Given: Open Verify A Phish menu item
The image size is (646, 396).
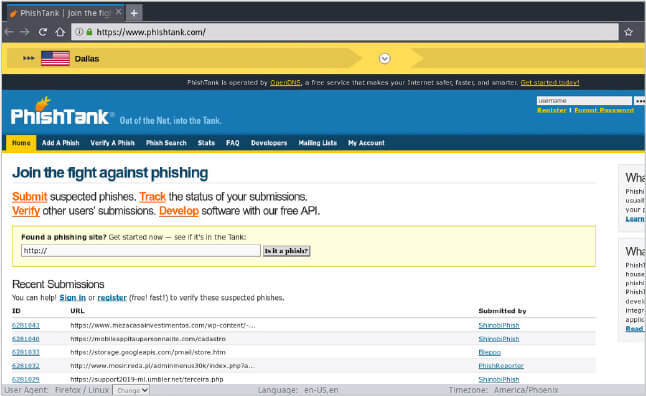Looking at the screenshot, I should (112, 143).
